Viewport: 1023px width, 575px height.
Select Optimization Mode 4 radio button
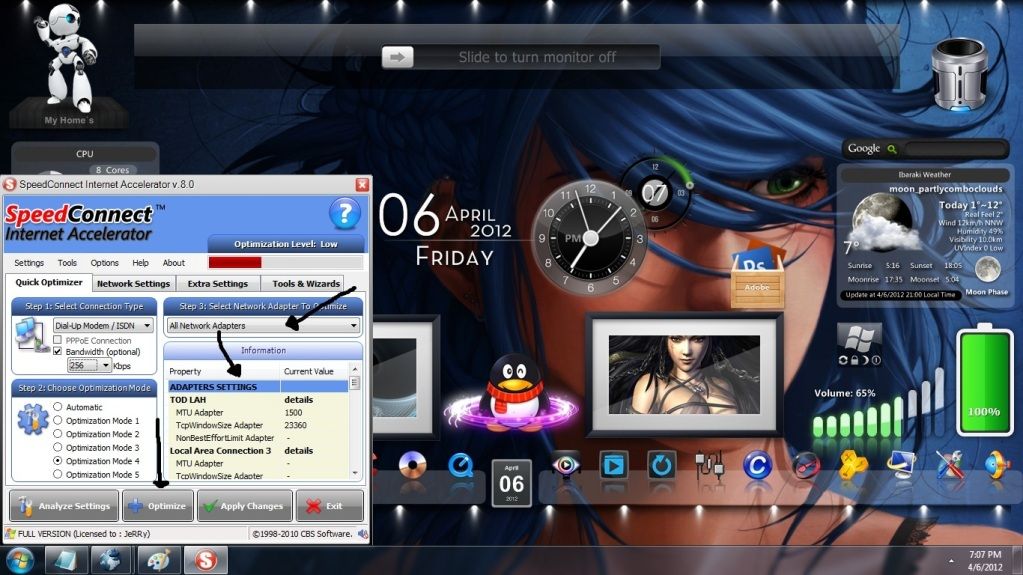[57, 461]
